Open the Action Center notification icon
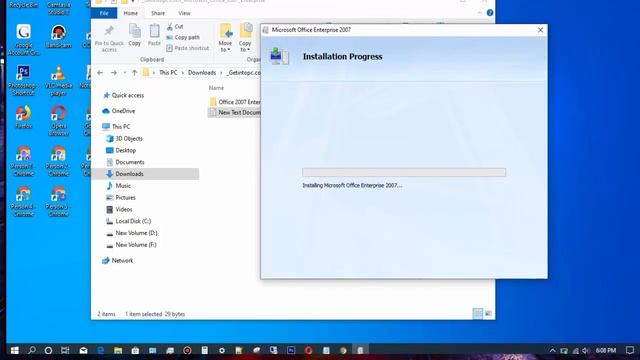 (630, 350)
